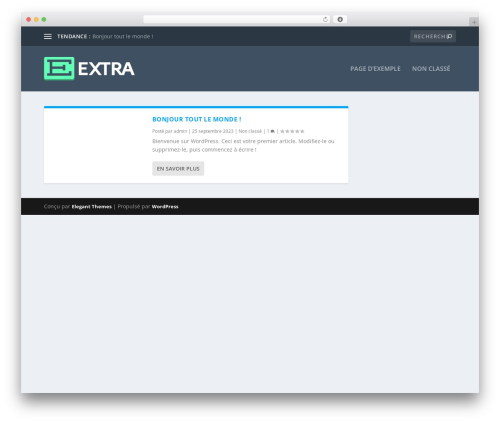Click the admin author link
This screenshot has width=500, height=423.
(x=180, y=131)
